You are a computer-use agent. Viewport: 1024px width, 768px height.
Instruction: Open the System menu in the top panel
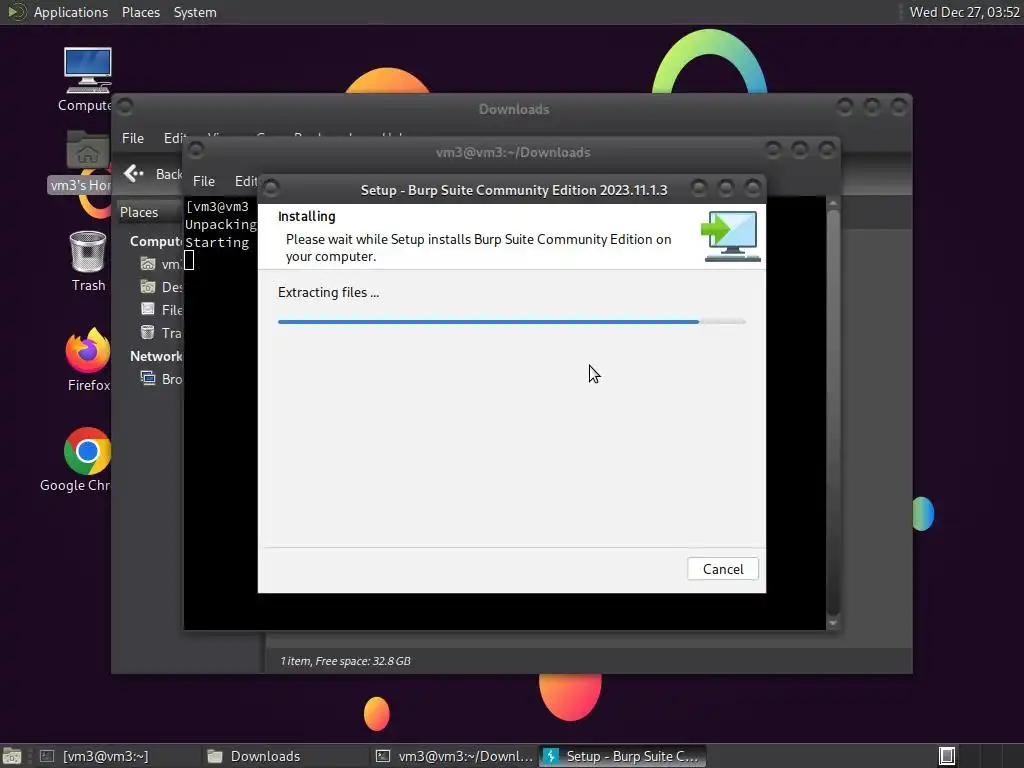pyautogui.click(x=195, y=12)
